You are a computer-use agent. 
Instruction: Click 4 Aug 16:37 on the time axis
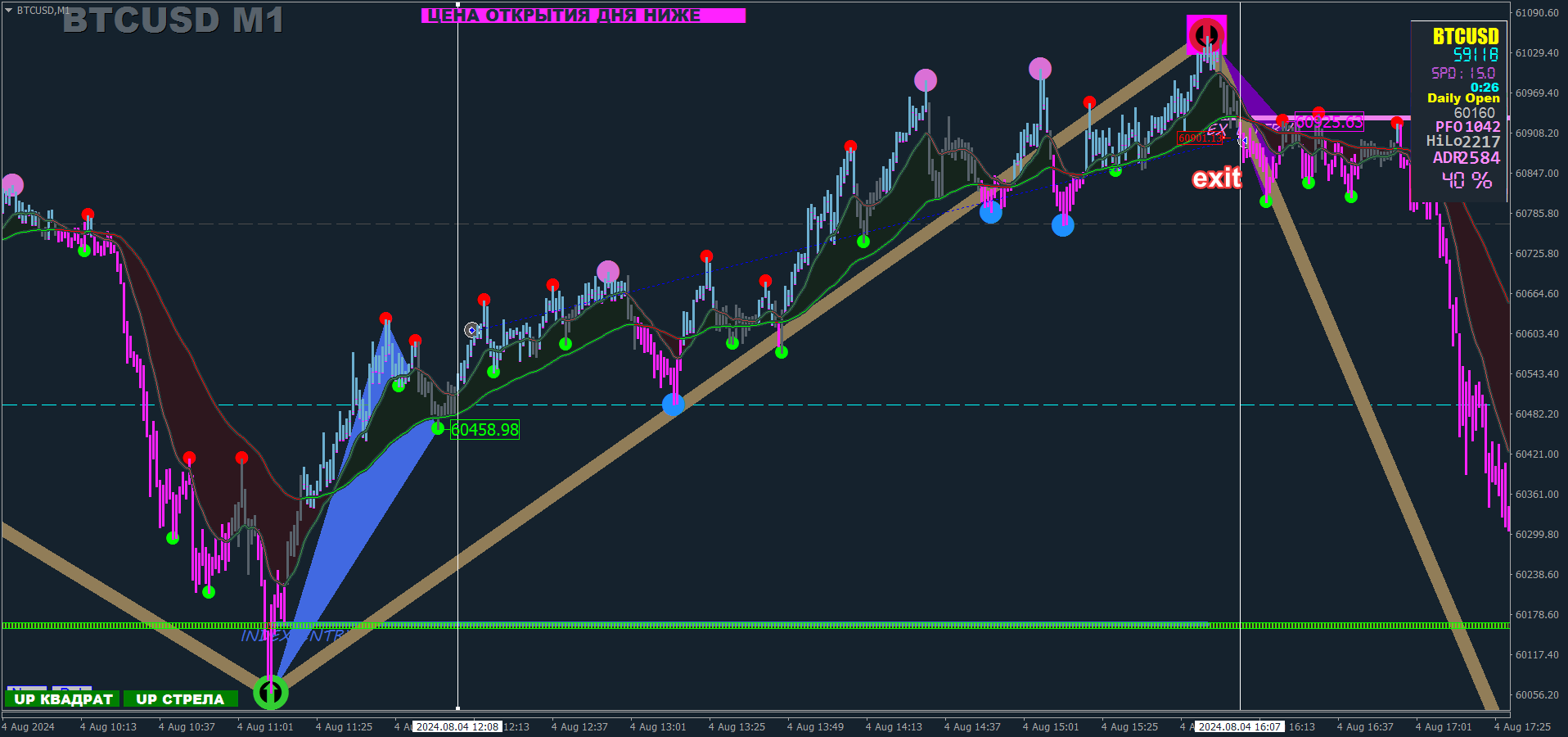tap(1365, 727)
